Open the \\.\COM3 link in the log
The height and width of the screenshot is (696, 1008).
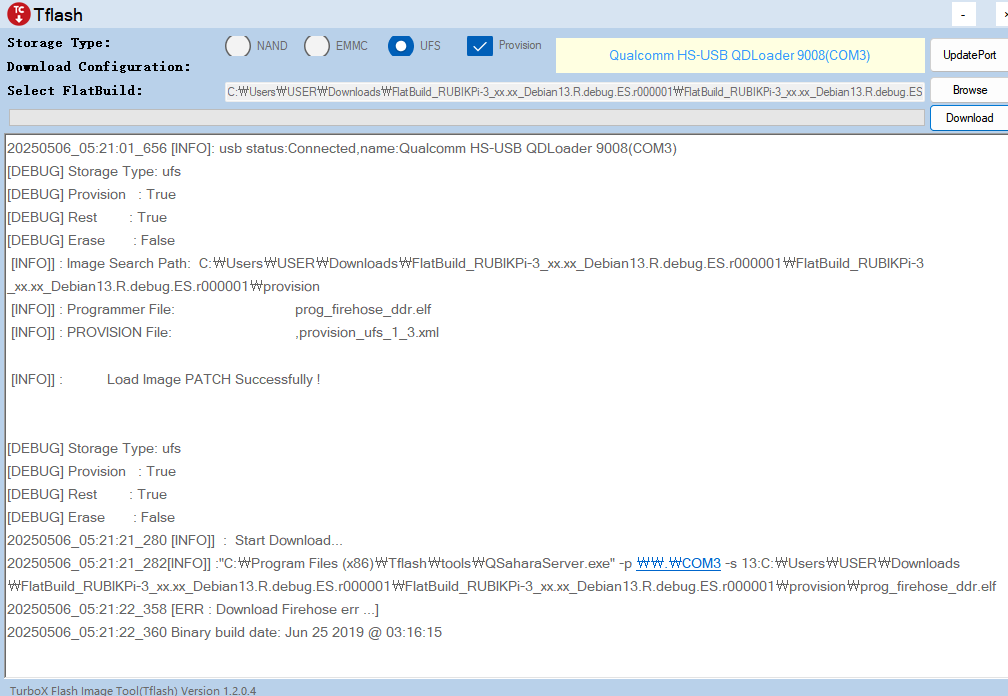(x=678, y=564)
